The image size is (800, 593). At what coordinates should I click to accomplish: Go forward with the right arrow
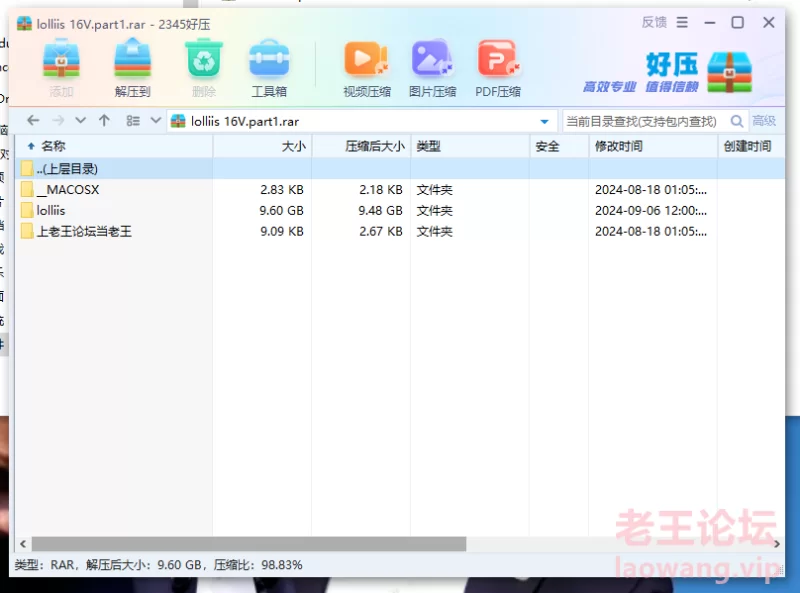point(58,120)
